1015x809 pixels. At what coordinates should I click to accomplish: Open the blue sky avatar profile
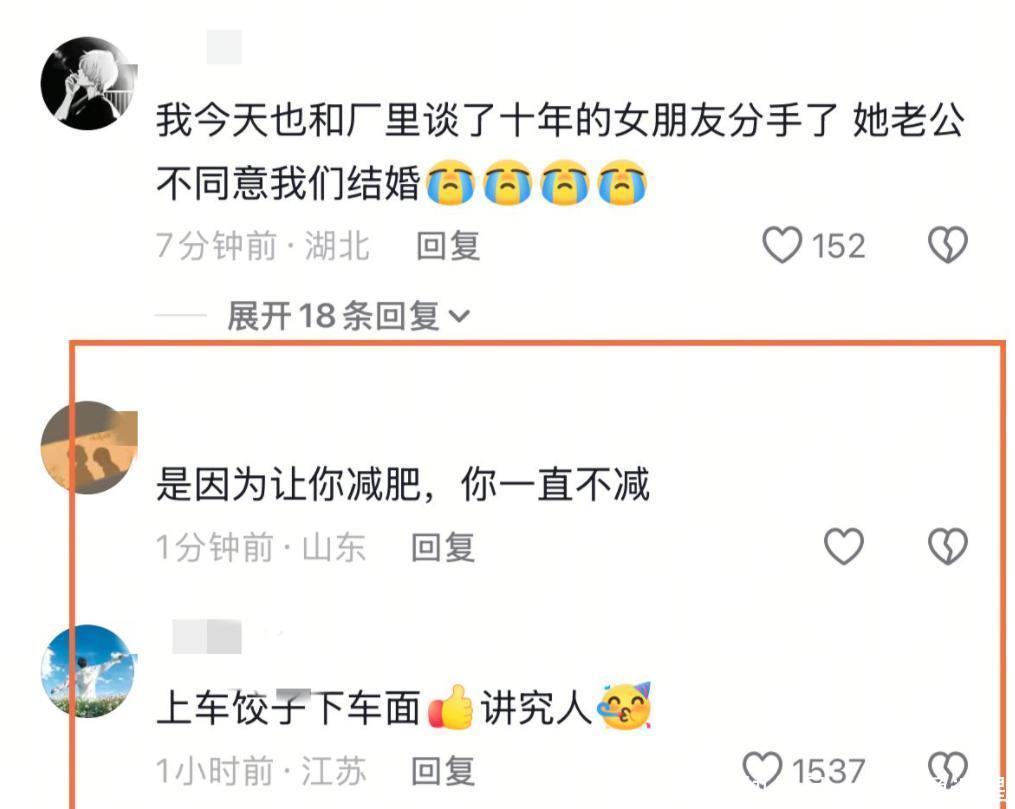click(x=88, y=671)
